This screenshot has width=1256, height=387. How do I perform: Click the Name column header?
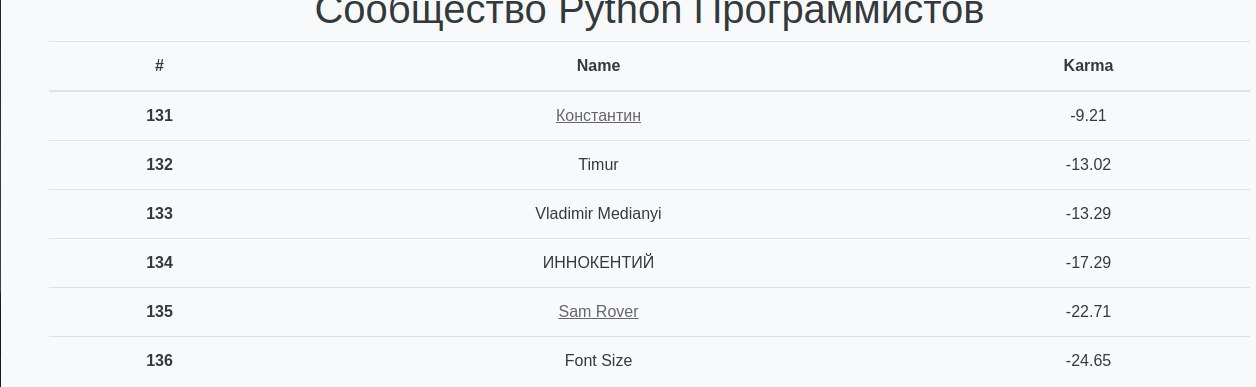(598, 66)
